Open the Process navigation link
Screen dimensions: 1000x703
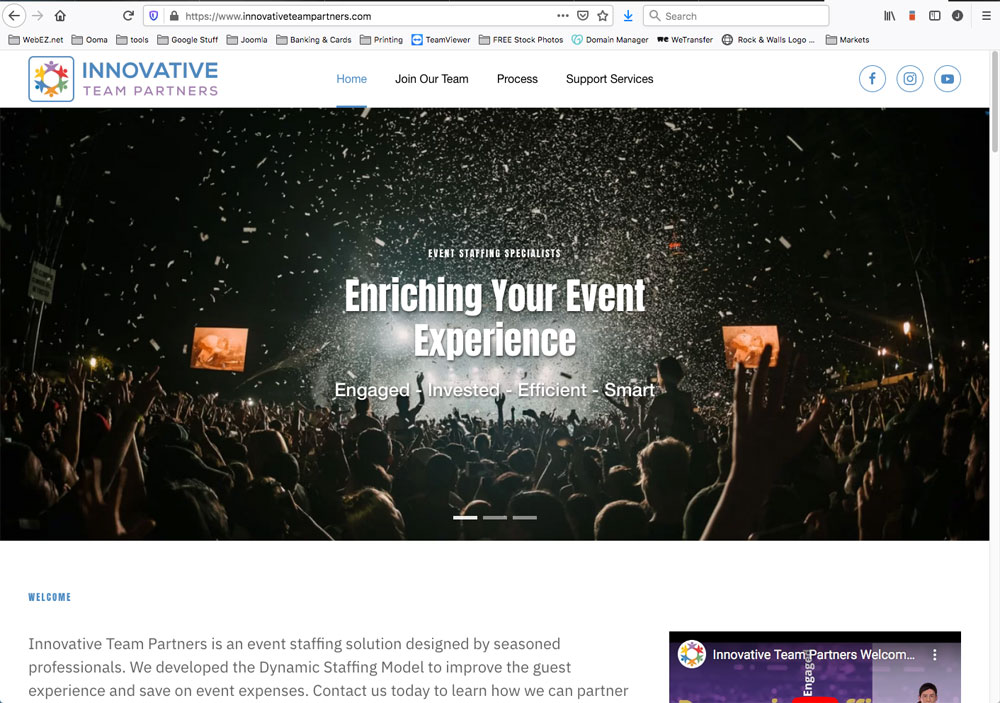517,79
